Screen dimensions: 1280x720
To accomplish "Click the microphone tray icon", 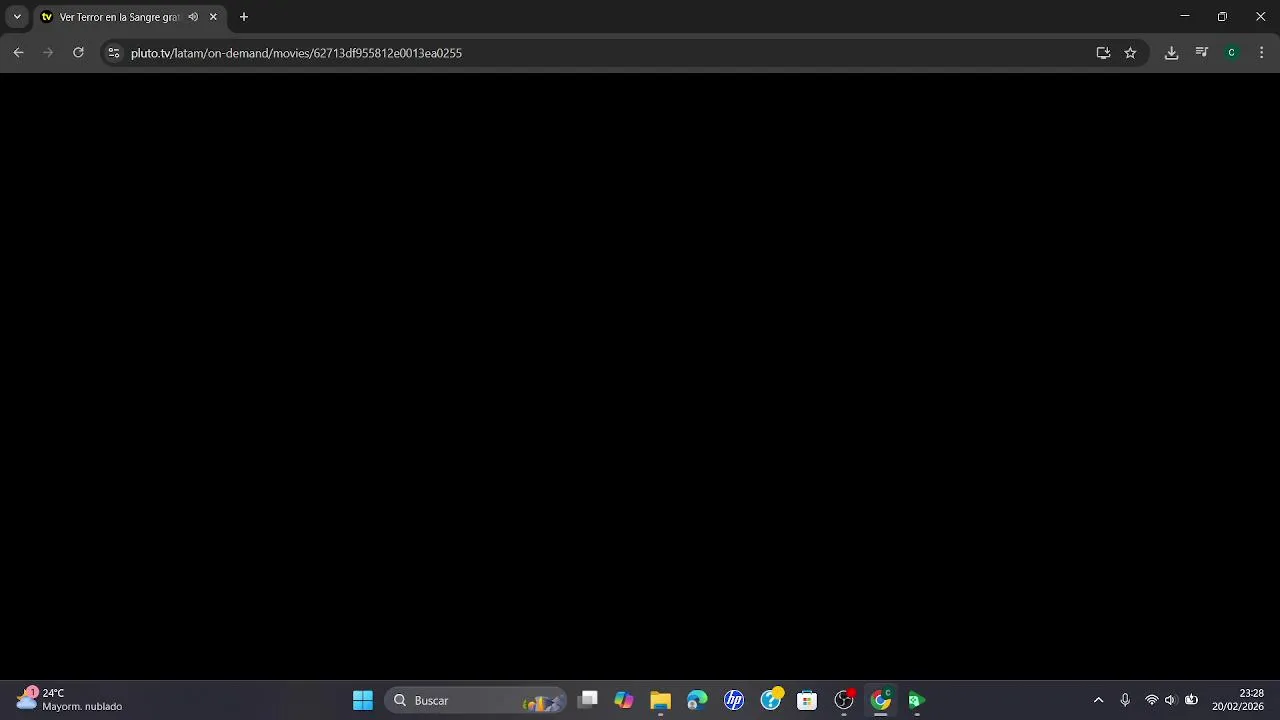I will 1125,700.
